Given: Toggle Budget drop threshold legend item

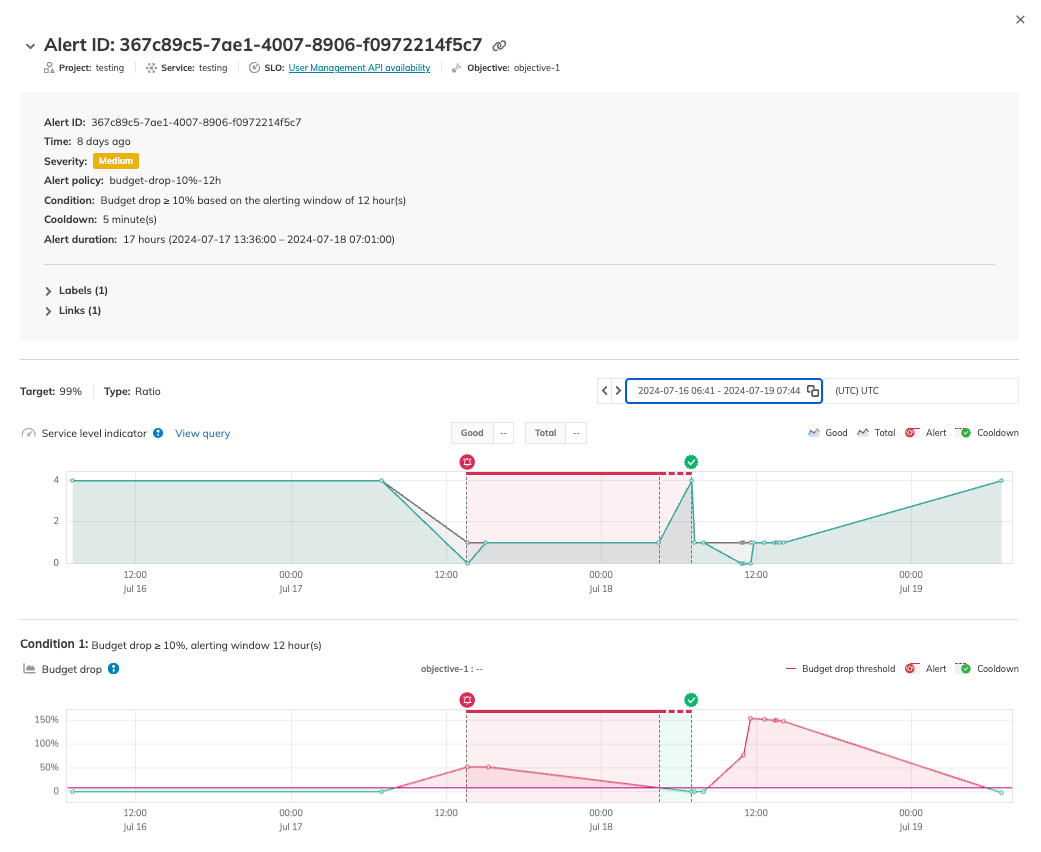Looking at the screenshot, I should coord(840,669).
